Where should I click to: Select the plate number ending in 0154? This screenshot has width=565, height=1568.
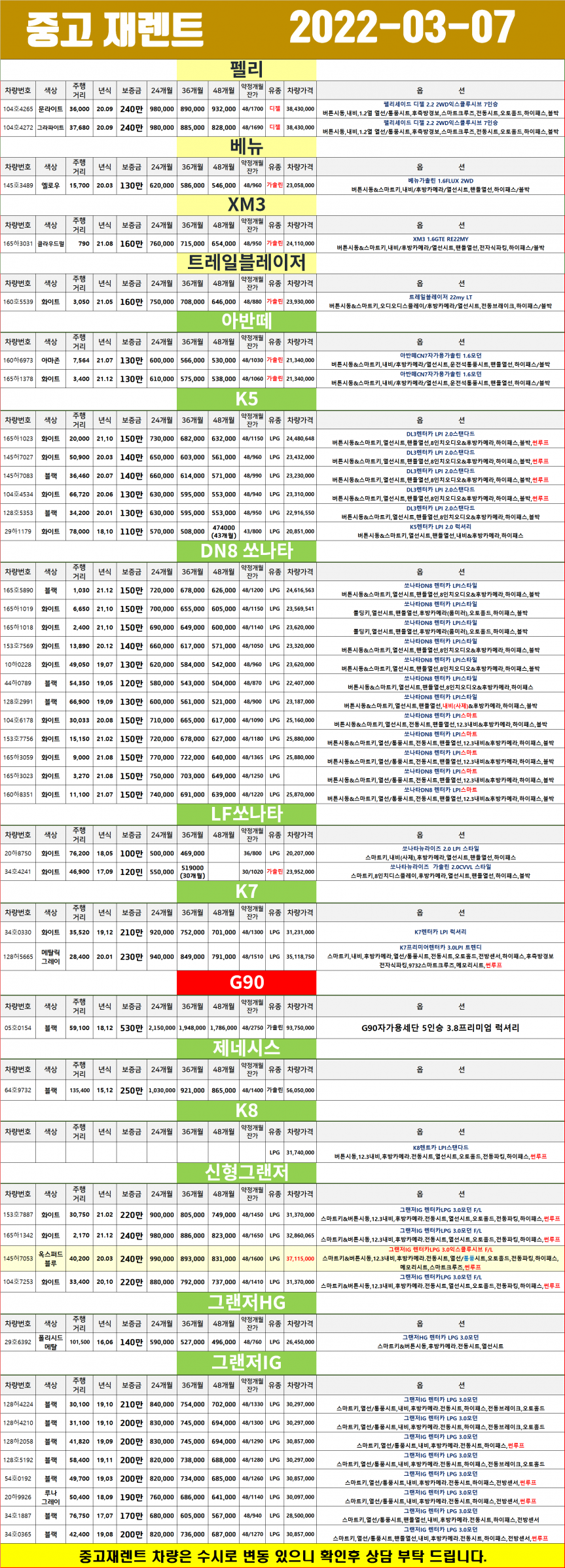[x=18, y=1028]
